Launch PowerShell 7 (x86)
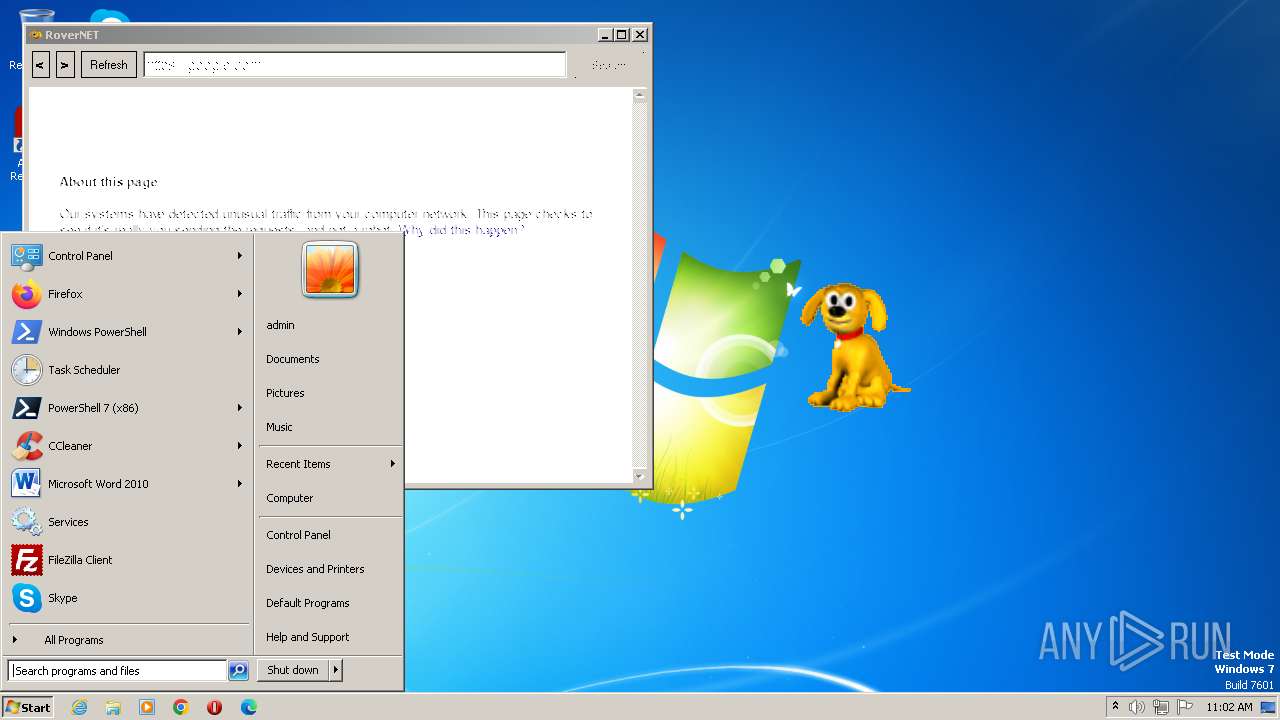The width and height of the screenshot is (1280, 720). tap(127, 408)
